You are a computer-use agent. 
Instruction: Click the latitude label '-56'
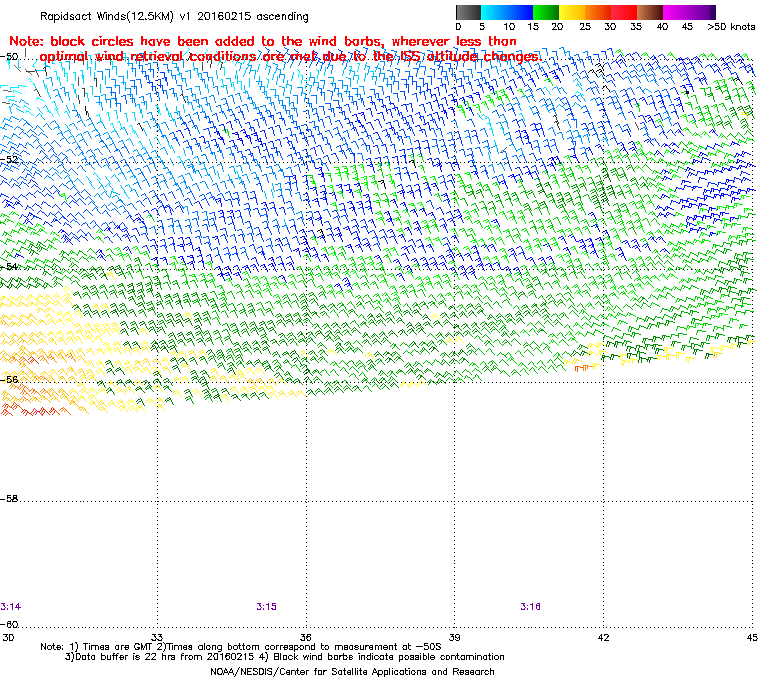point(9,379)
